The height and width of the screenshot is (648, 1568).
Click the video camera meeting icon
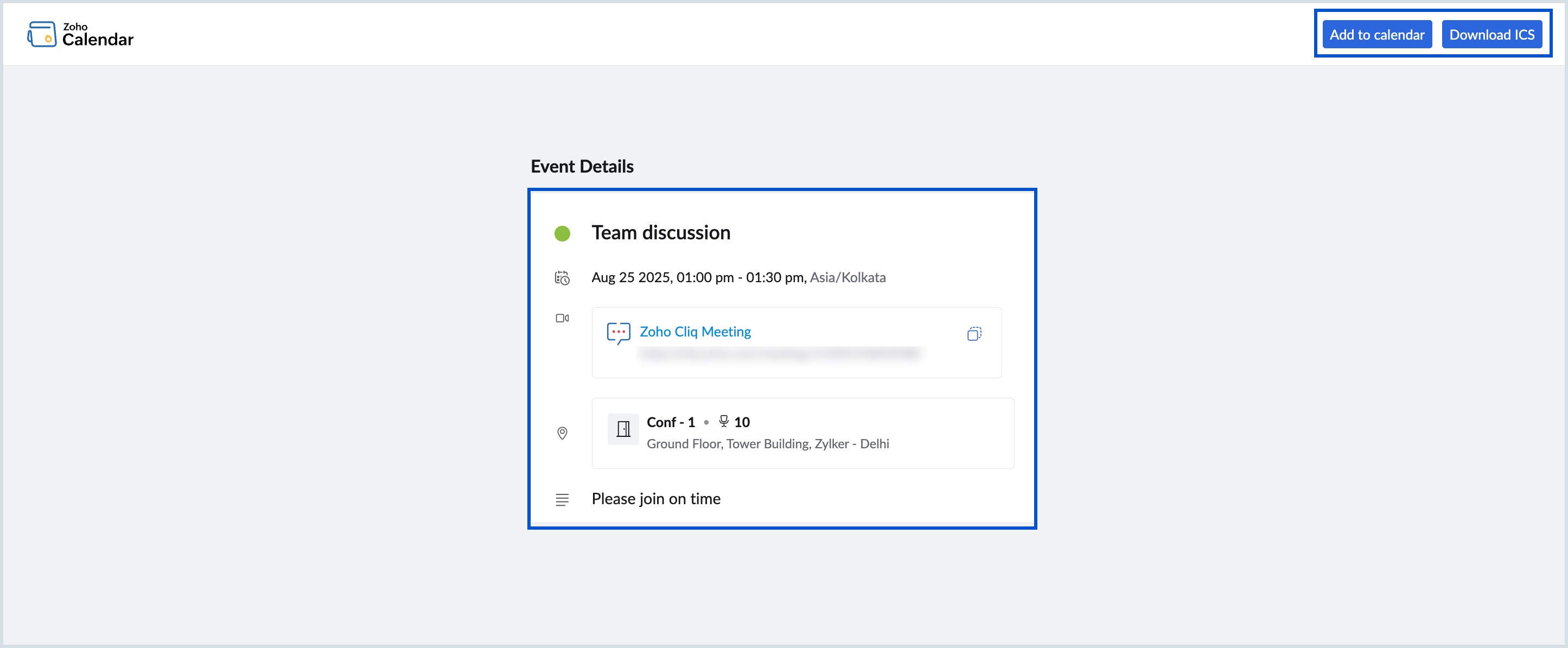[562, 317]
